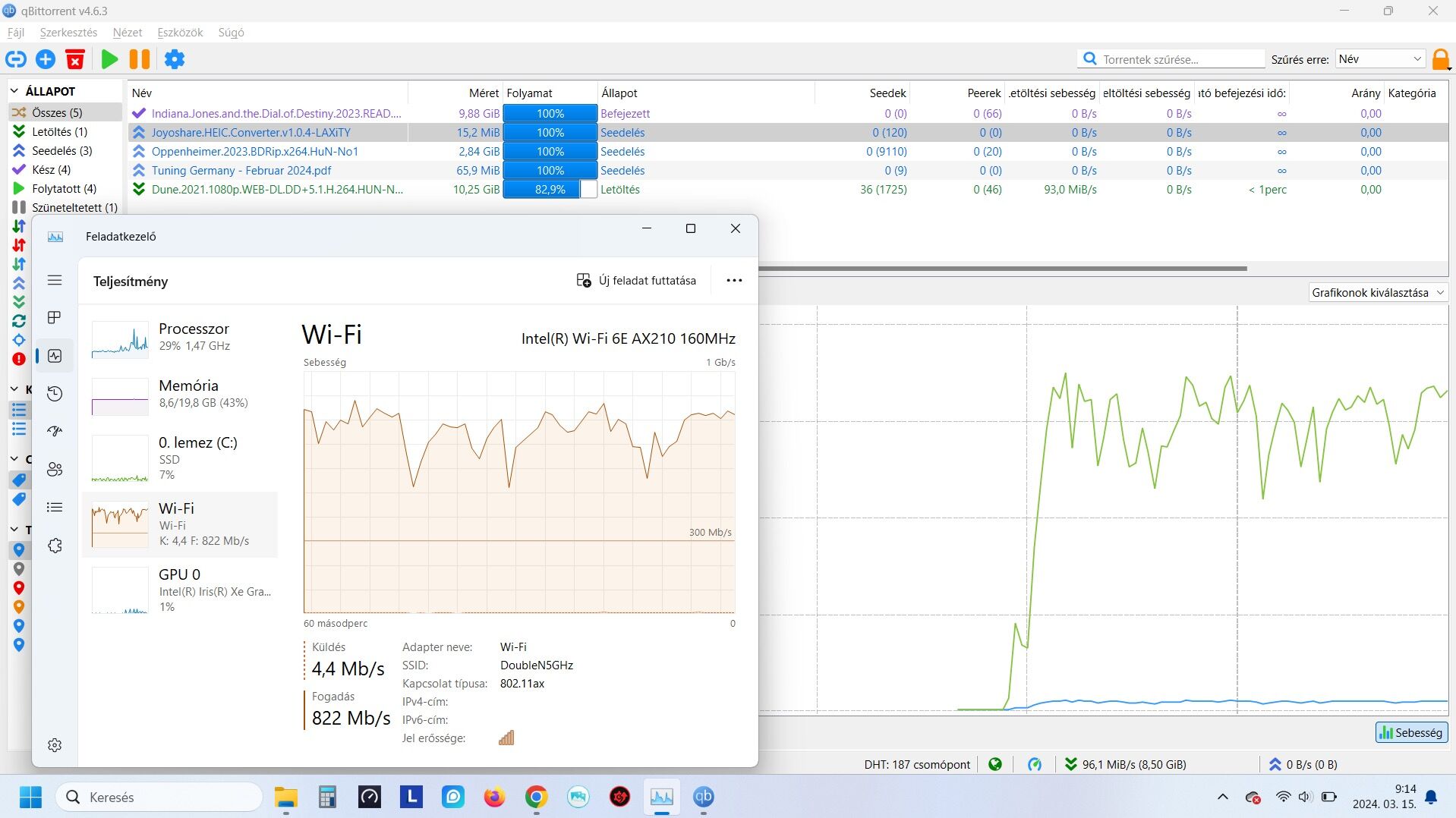
Task: Select Oppenheimer.2023.BDRip torrent row
Action: [x=788, y=151]
